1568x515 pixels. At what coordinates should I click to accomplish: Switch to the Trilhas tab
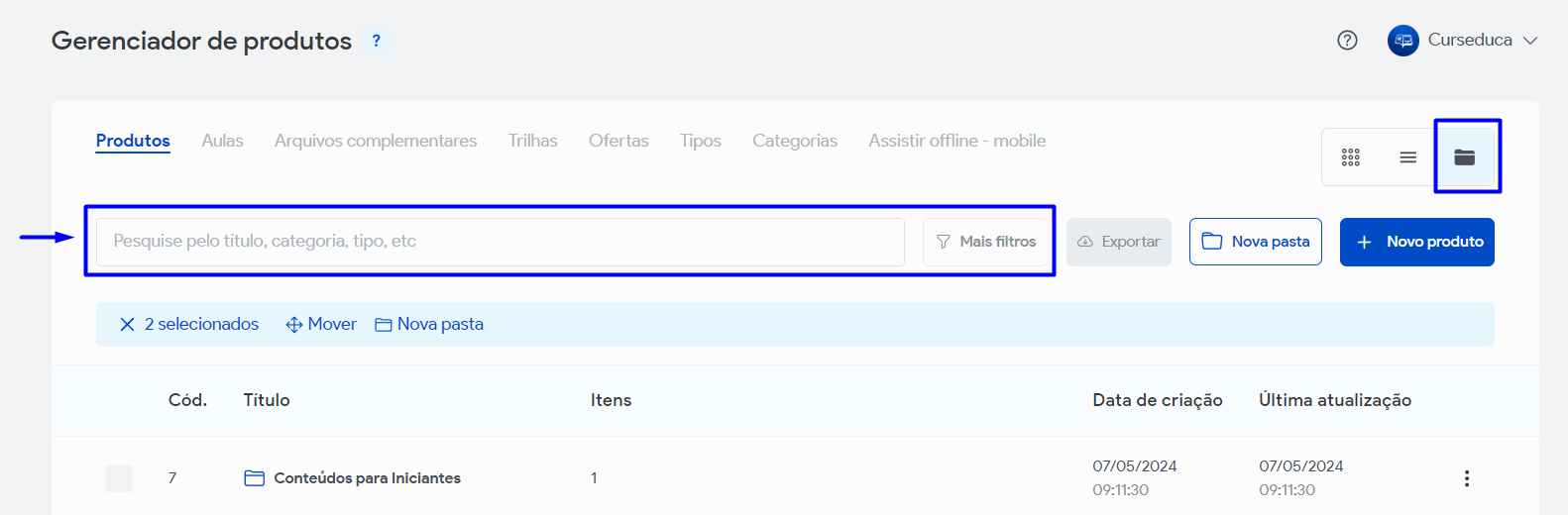click(x=532, y=141)
